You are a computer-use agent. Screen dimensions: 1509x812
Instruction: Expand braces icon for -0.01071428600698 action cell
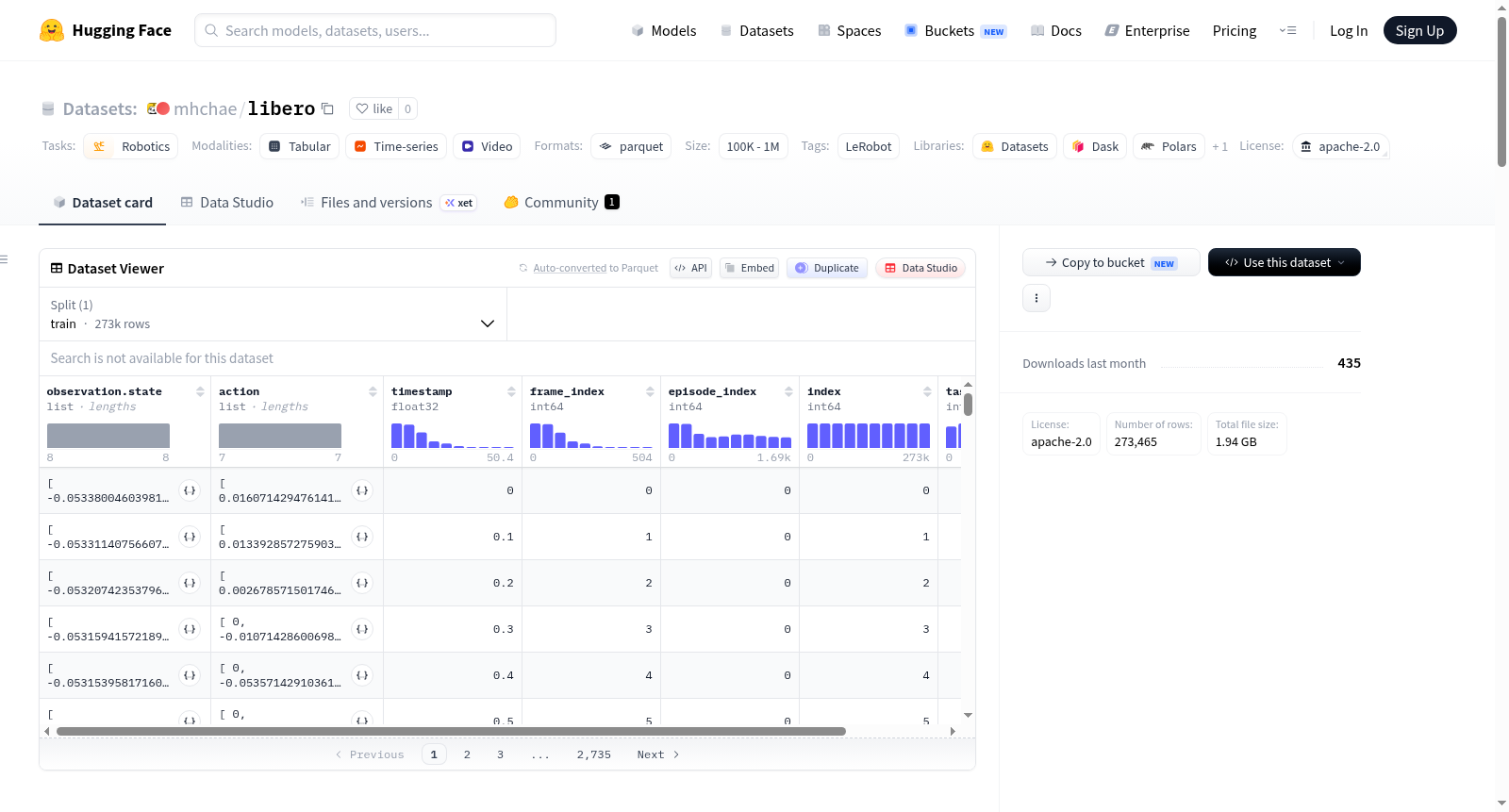click(362, 629)
